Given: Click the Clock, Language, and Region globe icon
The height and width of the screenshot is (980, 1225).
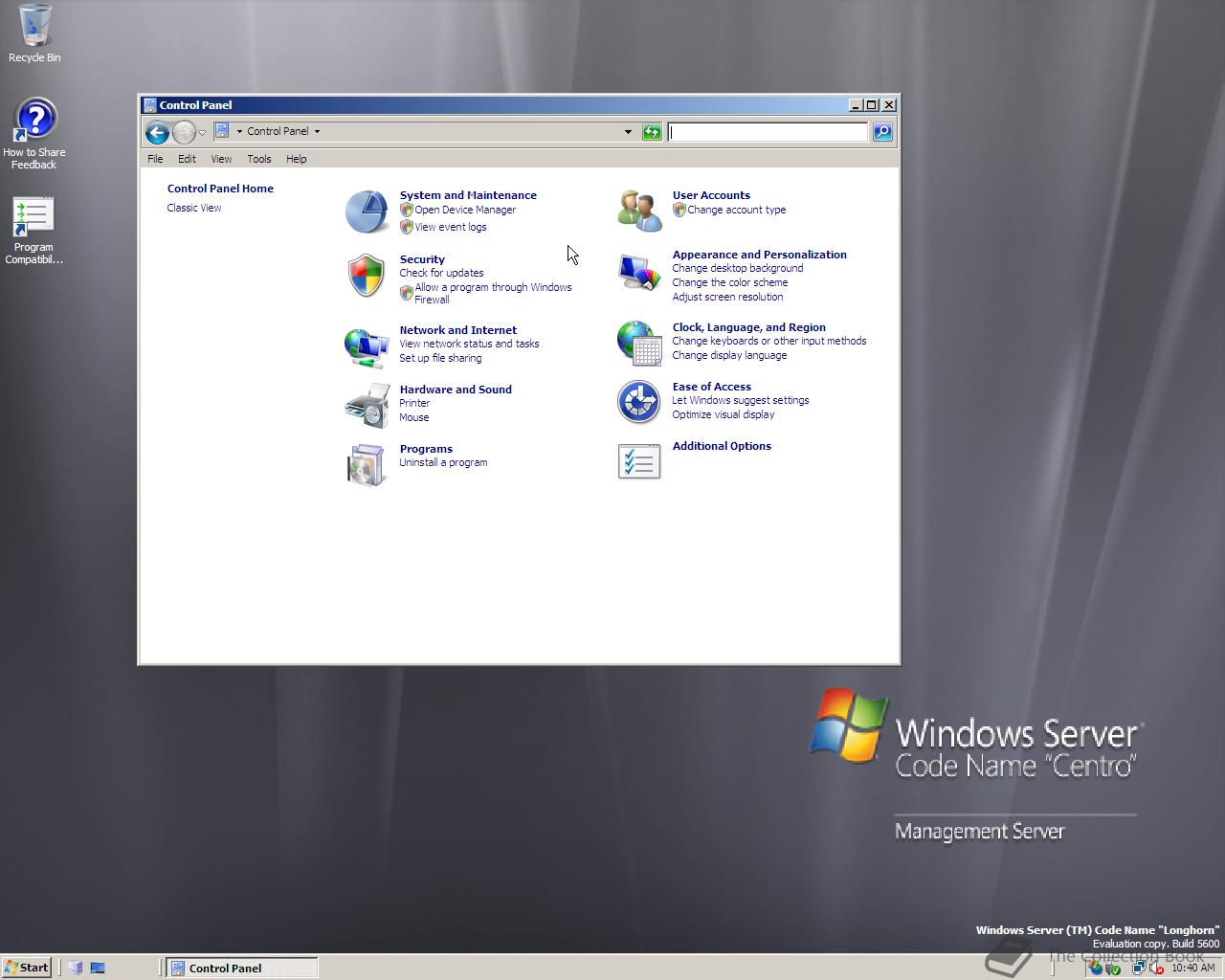Looking at the screenshot, I should 639,343.
